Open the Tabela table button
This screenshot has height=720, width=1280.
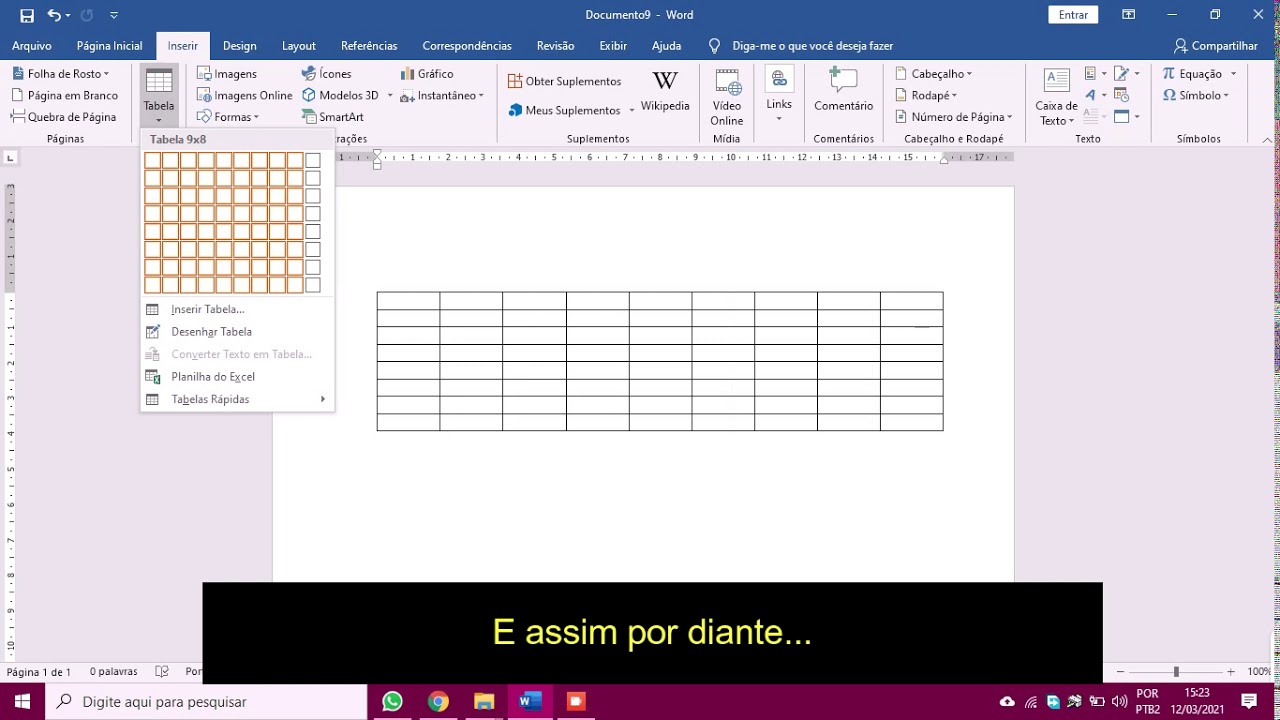tap(159, 97)
